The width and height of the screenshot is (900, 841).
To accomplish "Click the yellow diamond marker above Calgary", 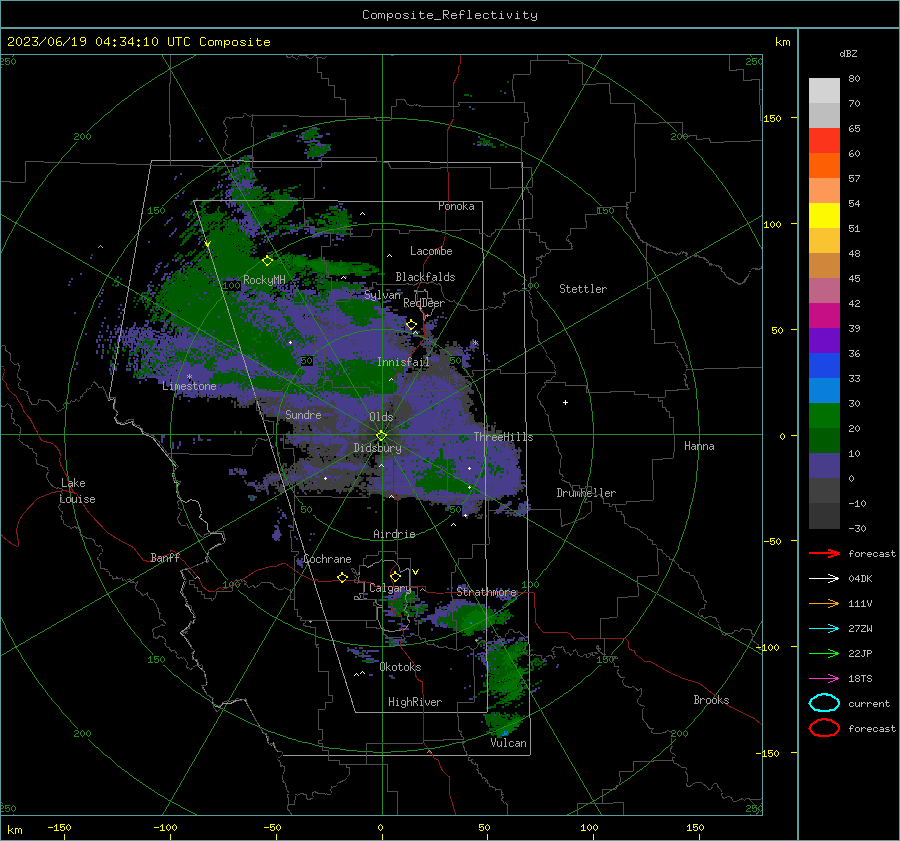I will (x=395, y=576).
